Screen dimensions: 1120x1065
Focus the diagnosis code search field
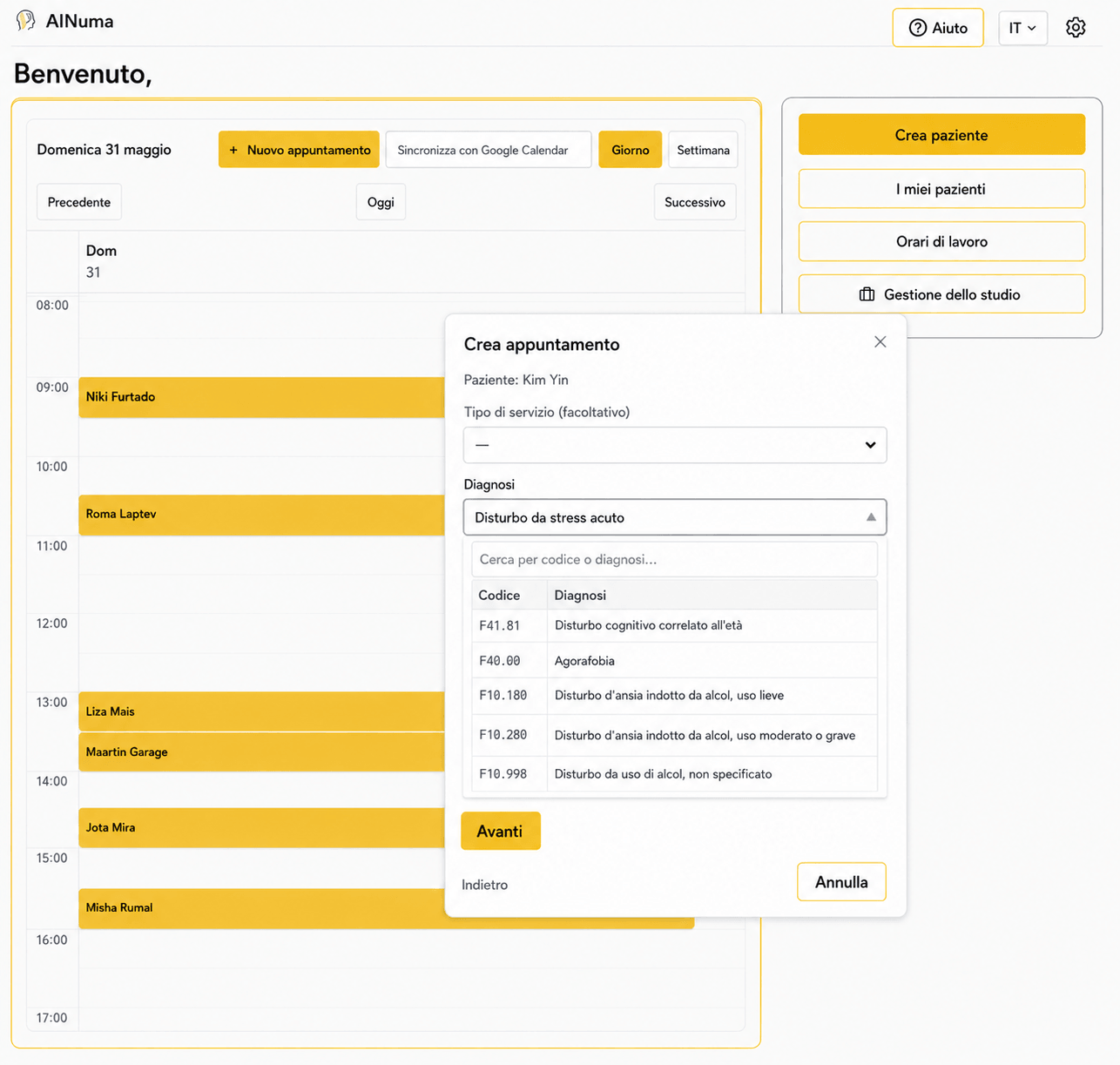click(674, 559)
